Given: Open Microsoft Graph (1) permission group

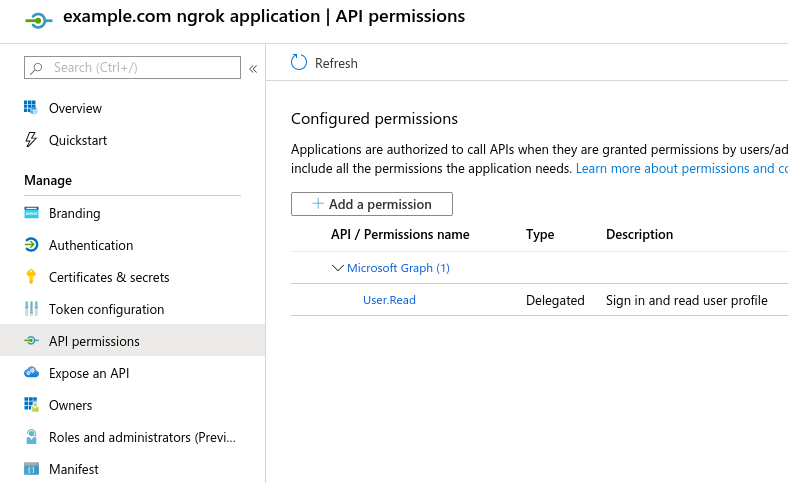Looking at the screenshot, I should [x=398, y=268].
